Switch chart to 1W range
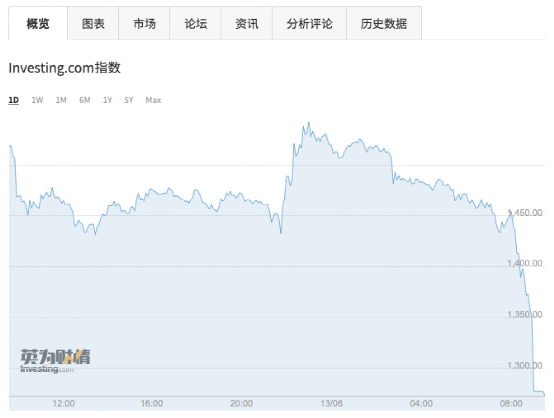The width and height of the screenshot is (554, 418). 37,100
